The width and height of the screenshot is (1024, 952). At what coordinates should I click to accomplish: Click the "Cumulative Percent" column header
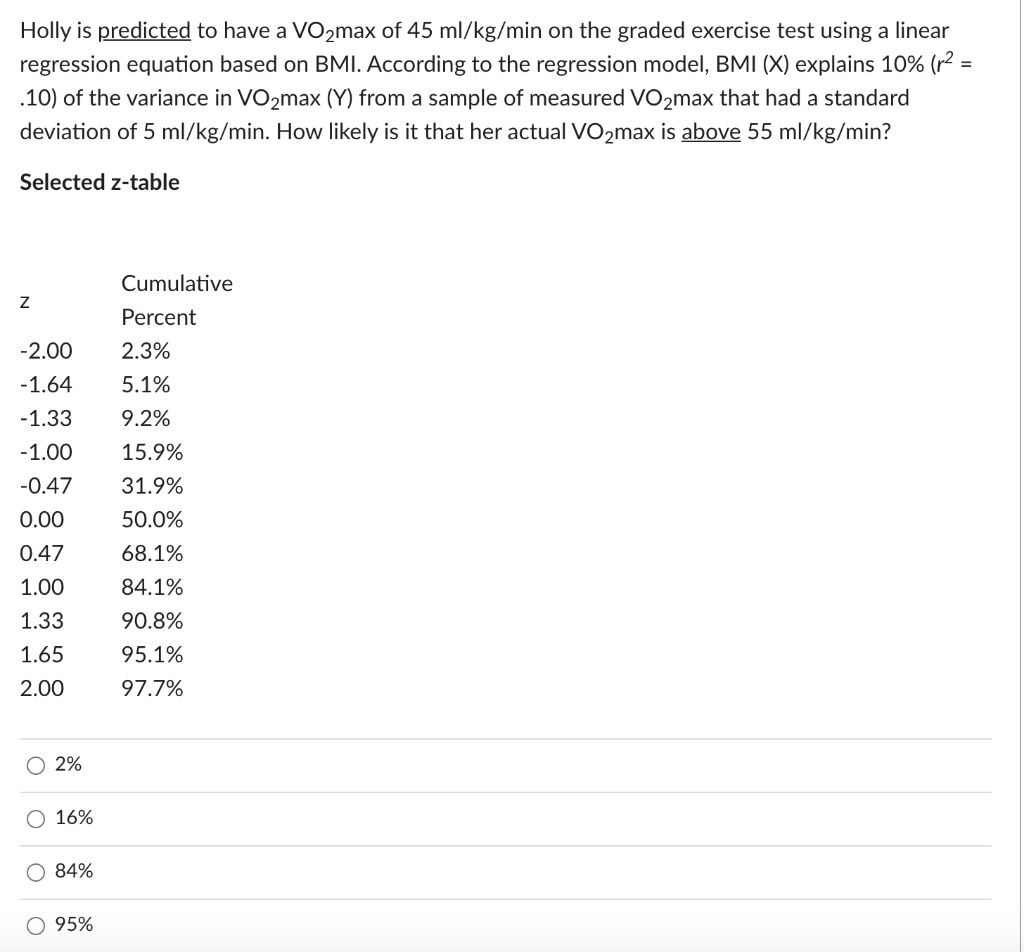[177, 300]
